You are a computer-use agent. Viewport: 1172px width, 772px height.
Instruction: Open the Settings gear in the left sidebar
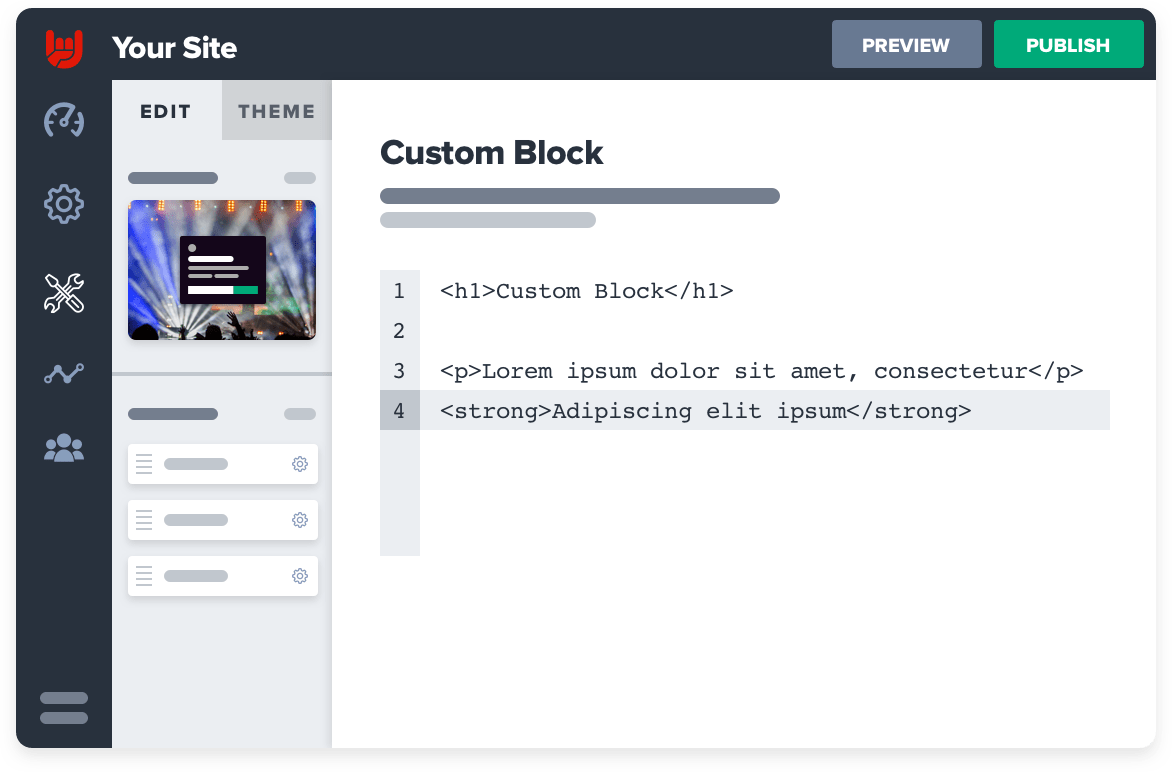64,203
